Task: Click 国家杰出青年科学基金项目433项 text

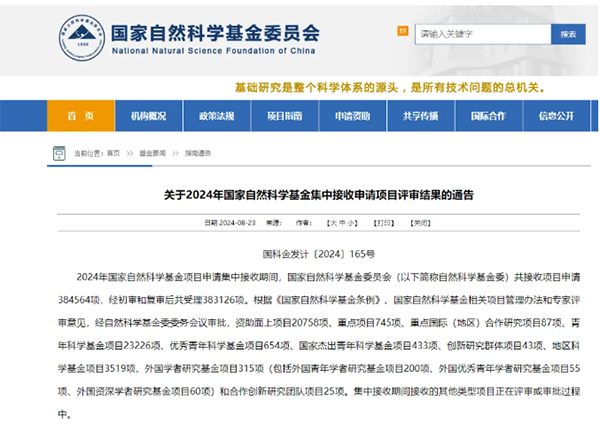Action: pyautogui.click(x=368, y=346)
